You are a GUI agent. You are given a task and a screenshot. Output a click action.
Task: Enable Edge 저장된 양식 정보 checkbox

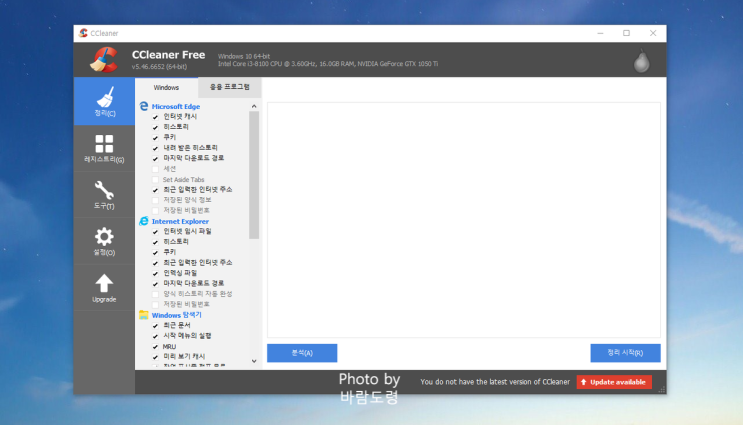point(155,200)
